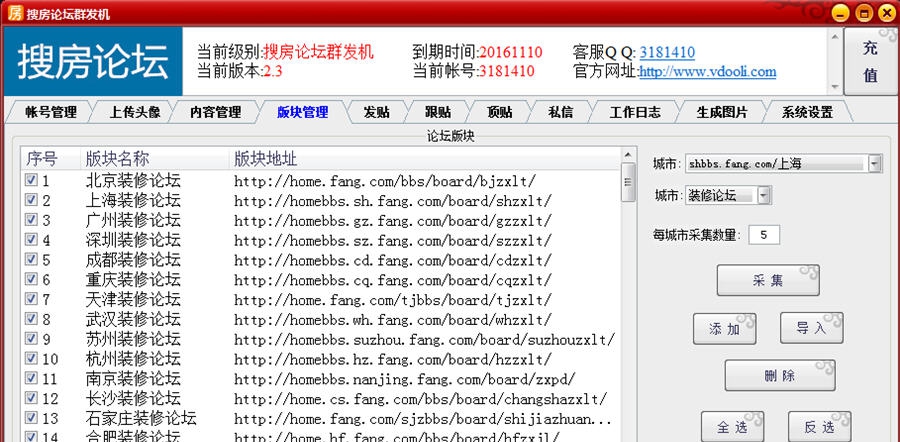Click the app logo icon in title bar
This screenshot has width=900, height=442.
(15, 12)
